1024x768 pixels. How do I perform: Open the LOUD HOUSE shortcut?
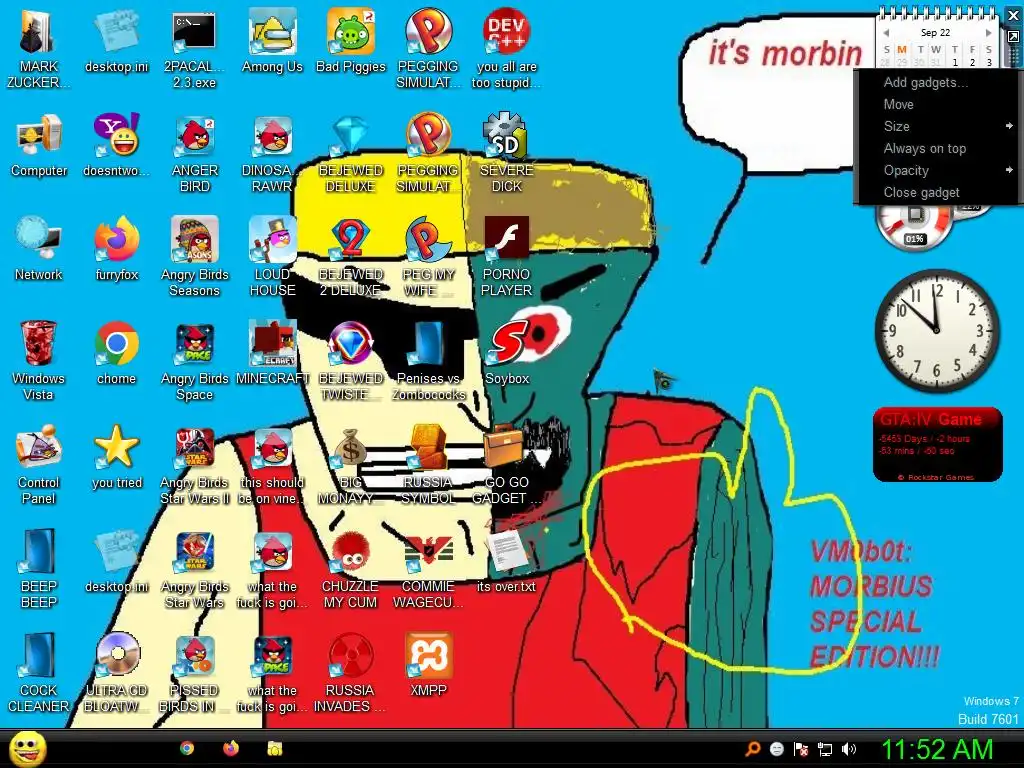point(272,257)
